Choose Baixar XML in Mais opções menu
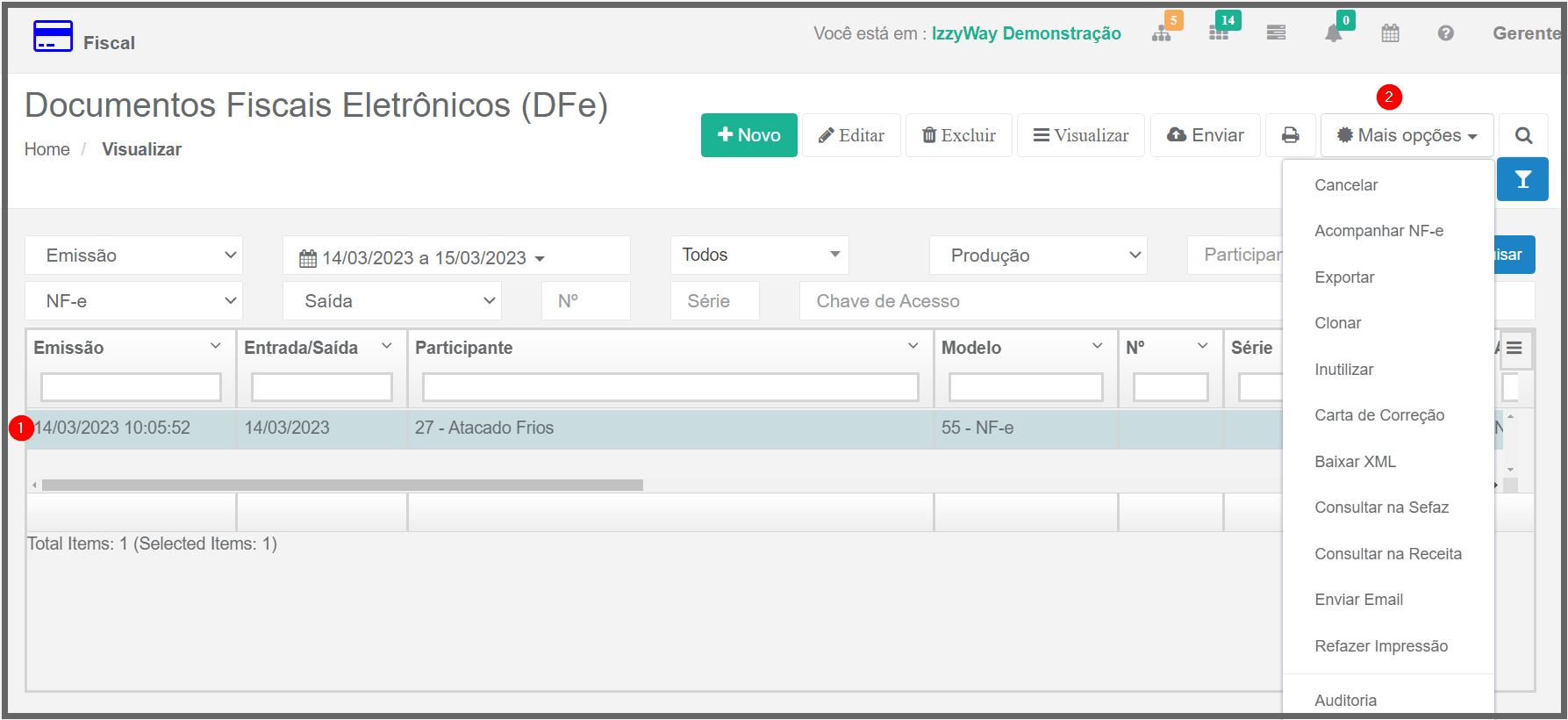 pyautogui.click(x=1355, y=462)
